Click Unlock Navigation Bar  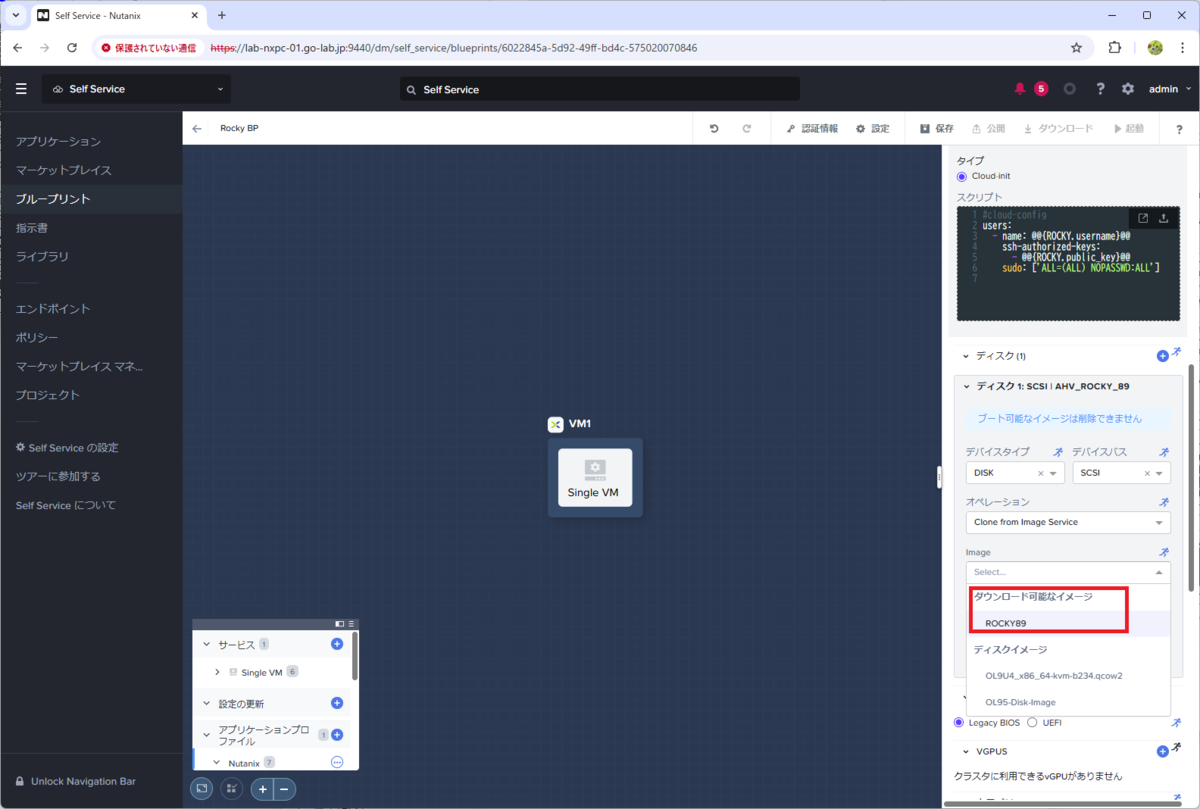point(75,781)
